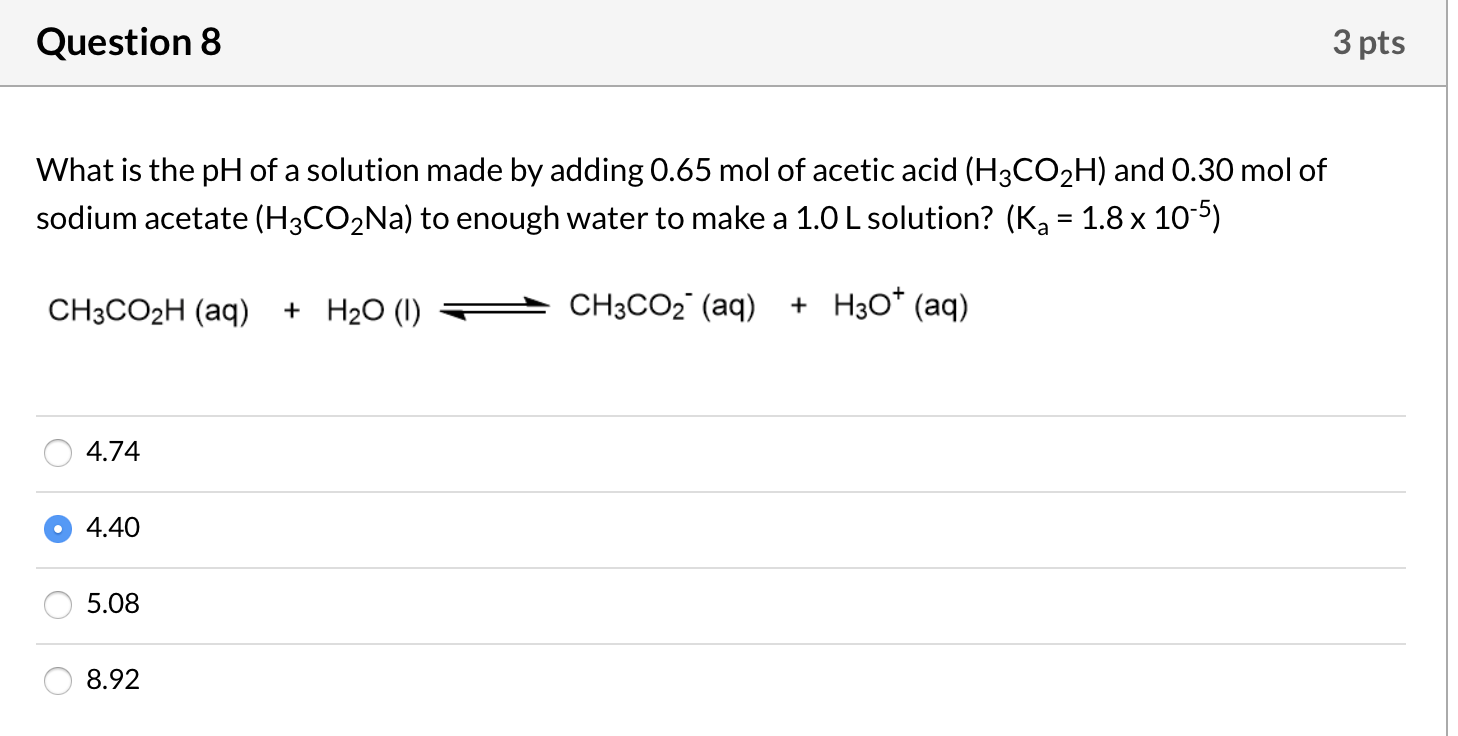Screen dimensions: 1458x736
Task: Click the gray header bar of Question 8
Action: tap(700, 42)
